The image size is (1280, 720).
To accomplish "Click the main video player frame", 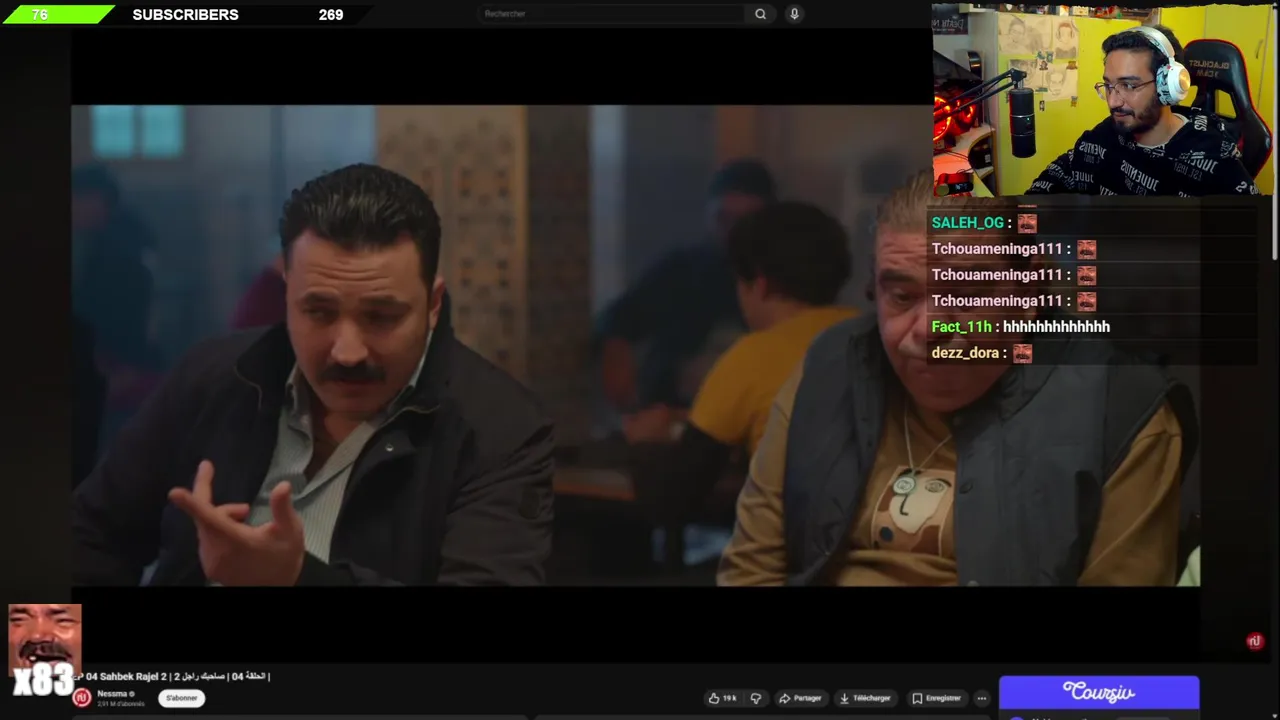I will (635, 345).
